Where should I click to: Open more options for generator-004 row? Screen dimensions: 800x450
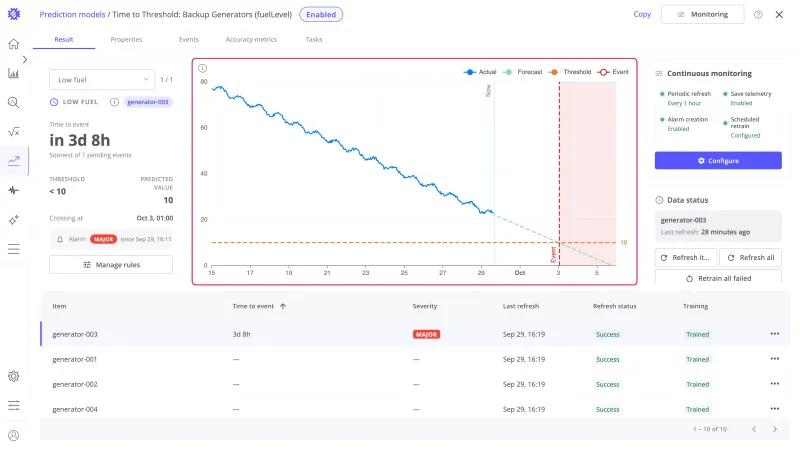774,409
